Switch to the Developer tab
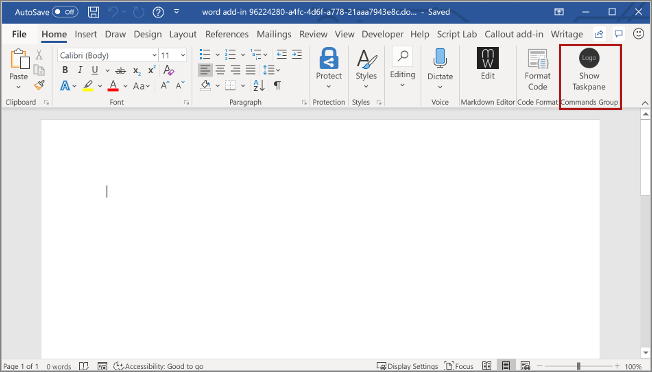 coord(382,34)
